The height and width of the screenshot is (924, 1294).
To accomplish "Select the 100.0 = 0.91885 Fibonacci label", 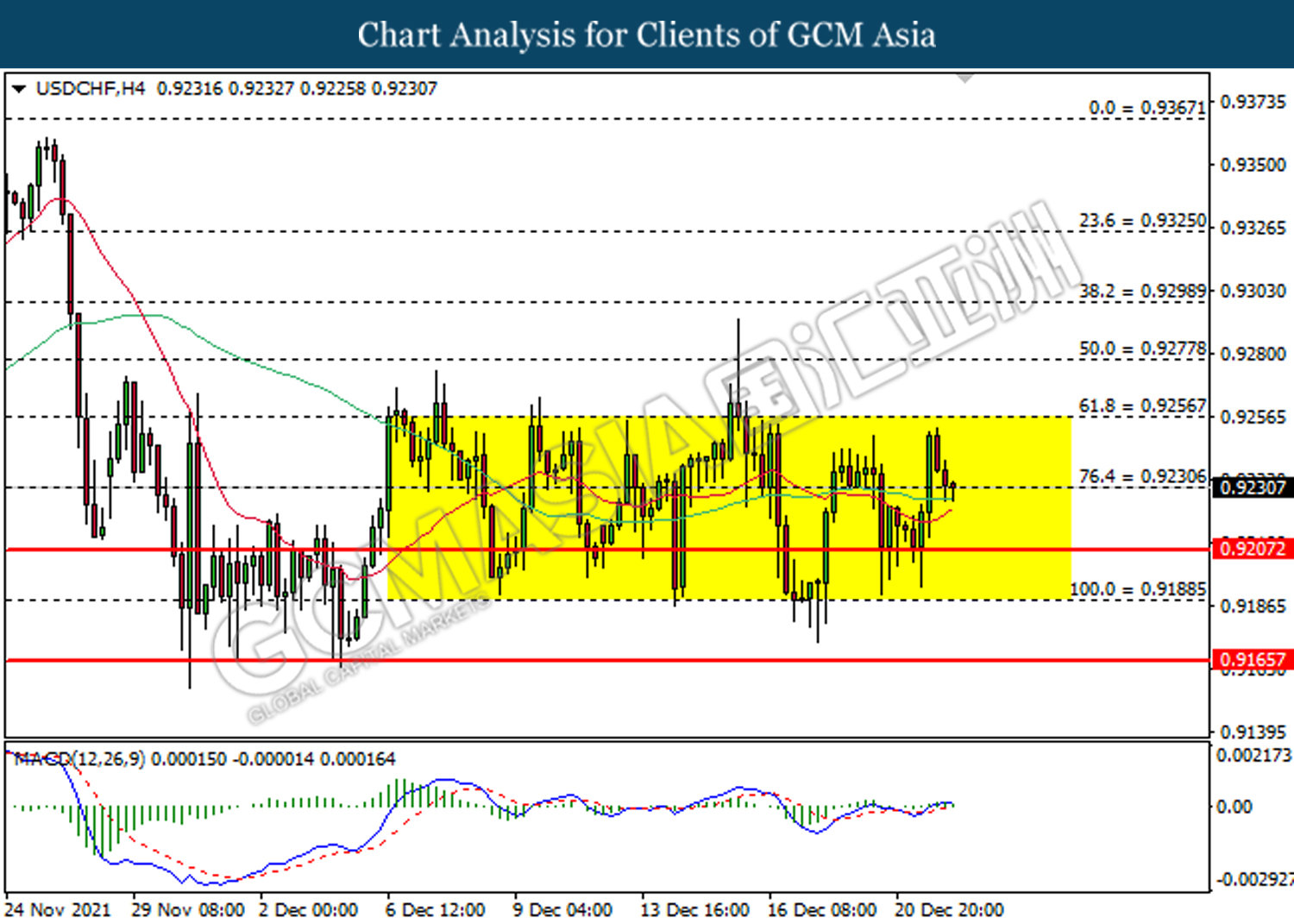I will 1138,589.
